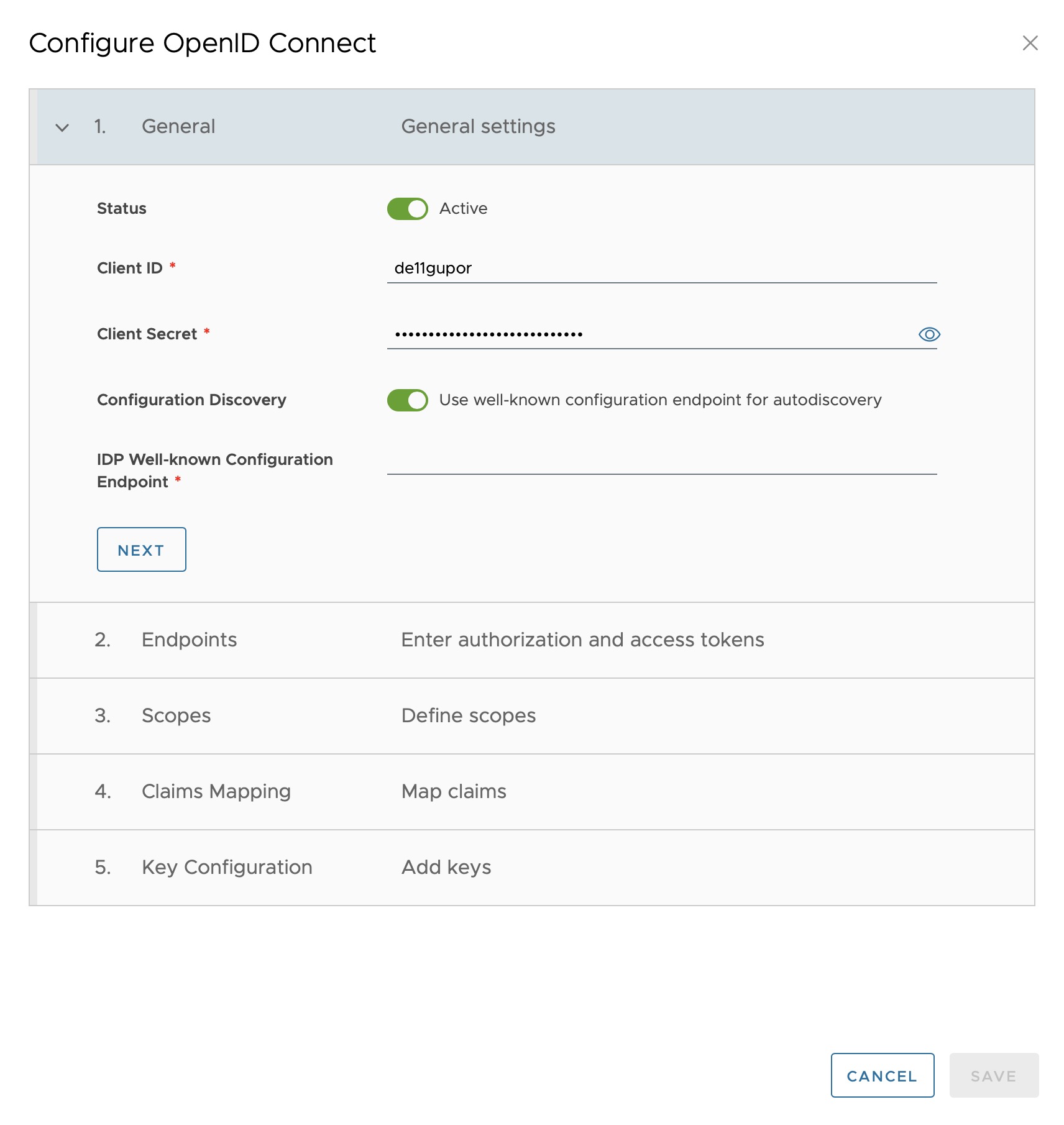Click the 'Client Secret' label

[x=147, y=334]
